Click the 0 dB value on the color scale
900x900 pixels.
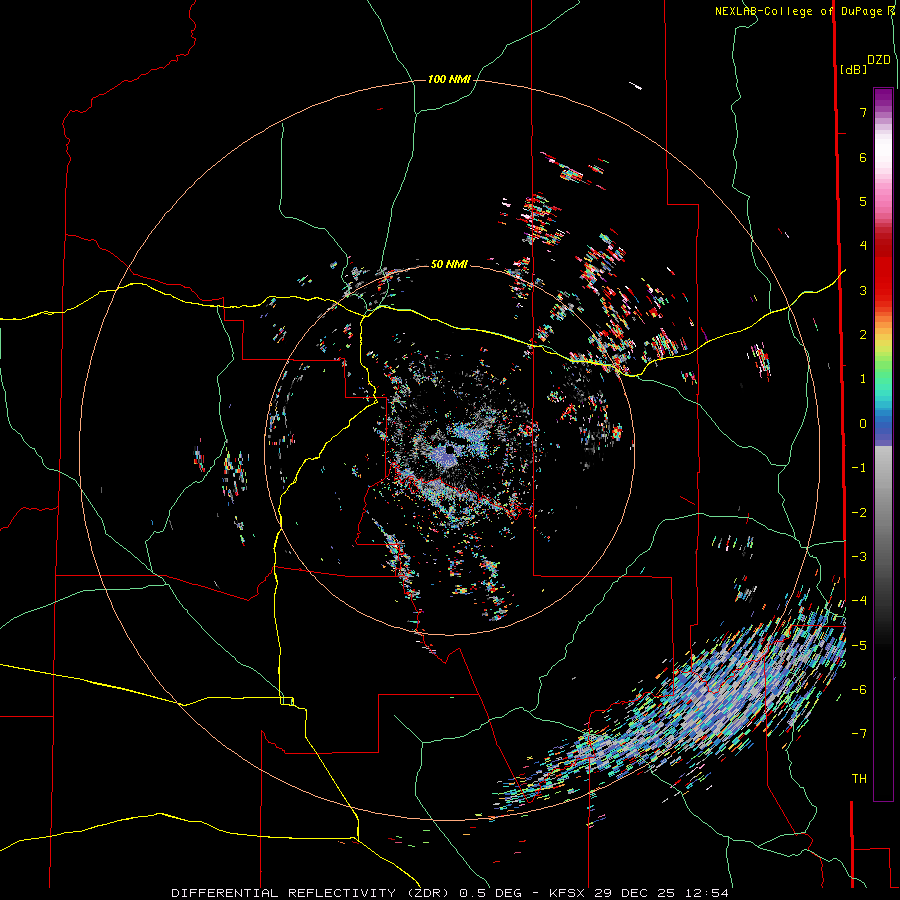pyautogui.click(x=863, y=424)
